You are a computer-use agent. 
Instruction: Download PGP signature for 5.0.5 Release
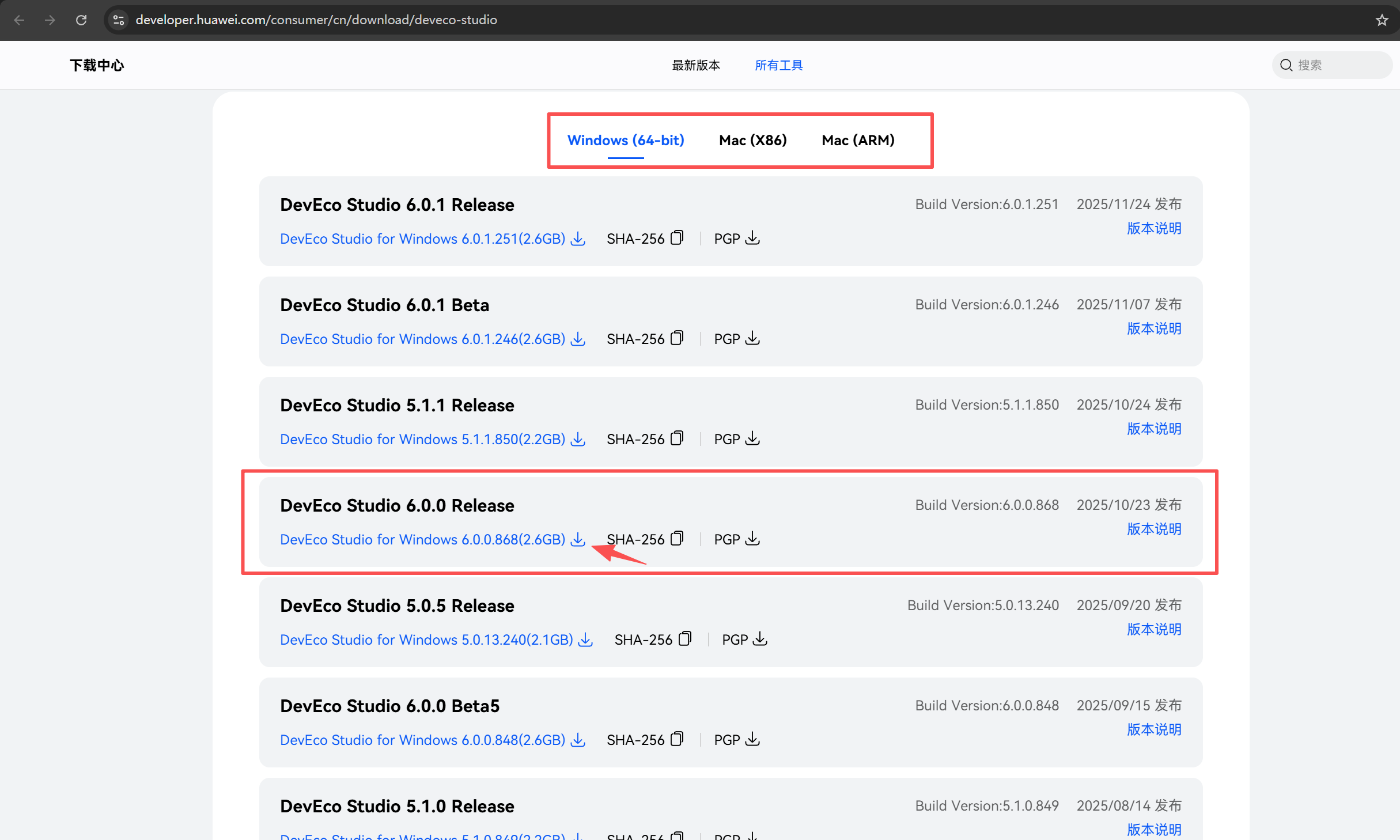760,639
